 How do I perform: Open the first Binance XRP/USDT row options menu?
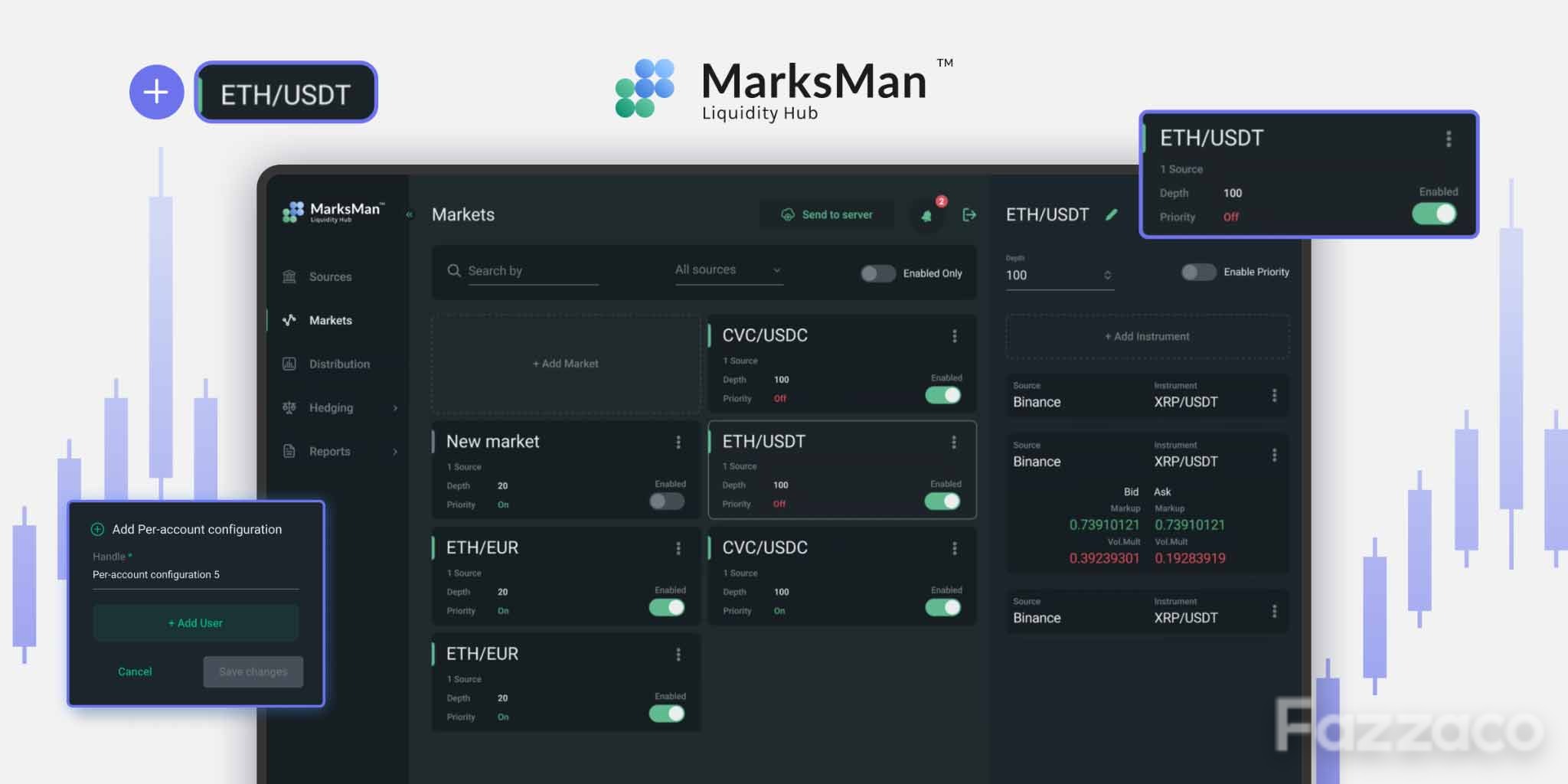(1274, 395)
